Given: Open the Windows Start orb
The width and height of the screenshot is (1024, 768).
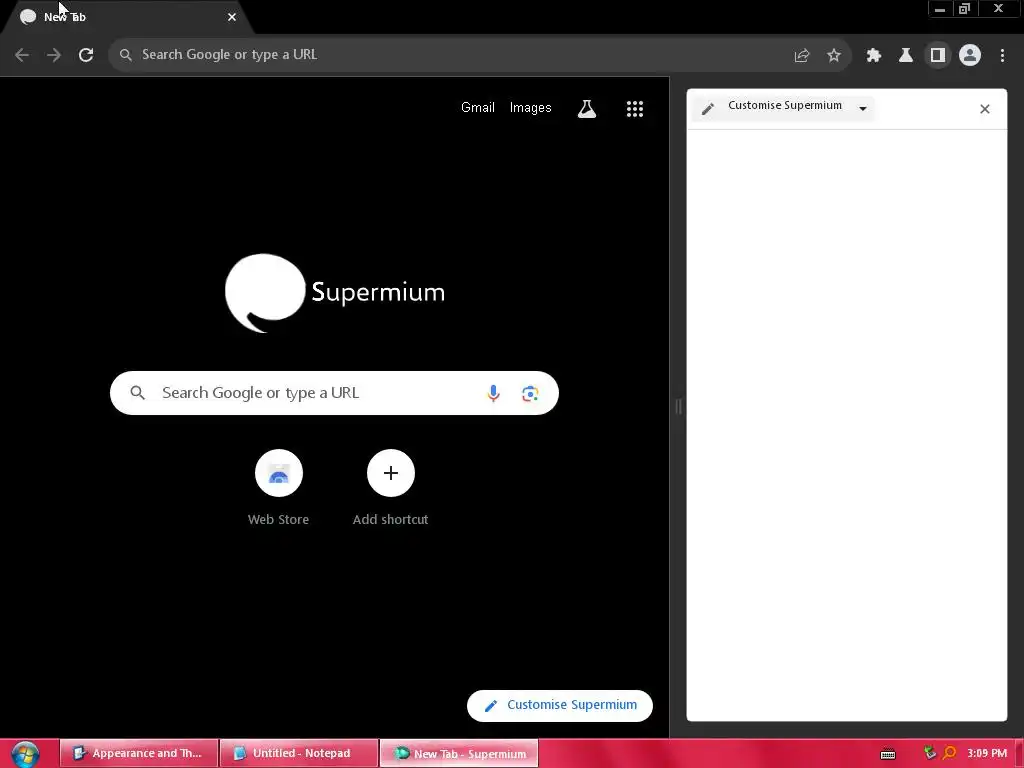Looking at the screenshot, I should [x=25, y=754].
